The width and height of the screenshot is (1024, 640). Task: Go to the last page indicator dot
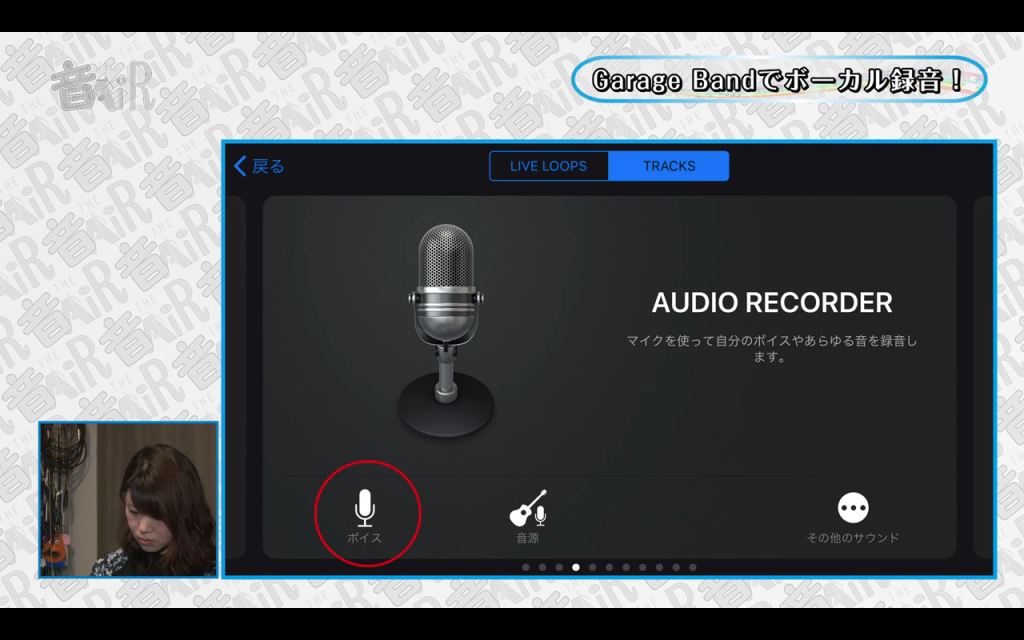pyautogui.click(x=693, y=567)
